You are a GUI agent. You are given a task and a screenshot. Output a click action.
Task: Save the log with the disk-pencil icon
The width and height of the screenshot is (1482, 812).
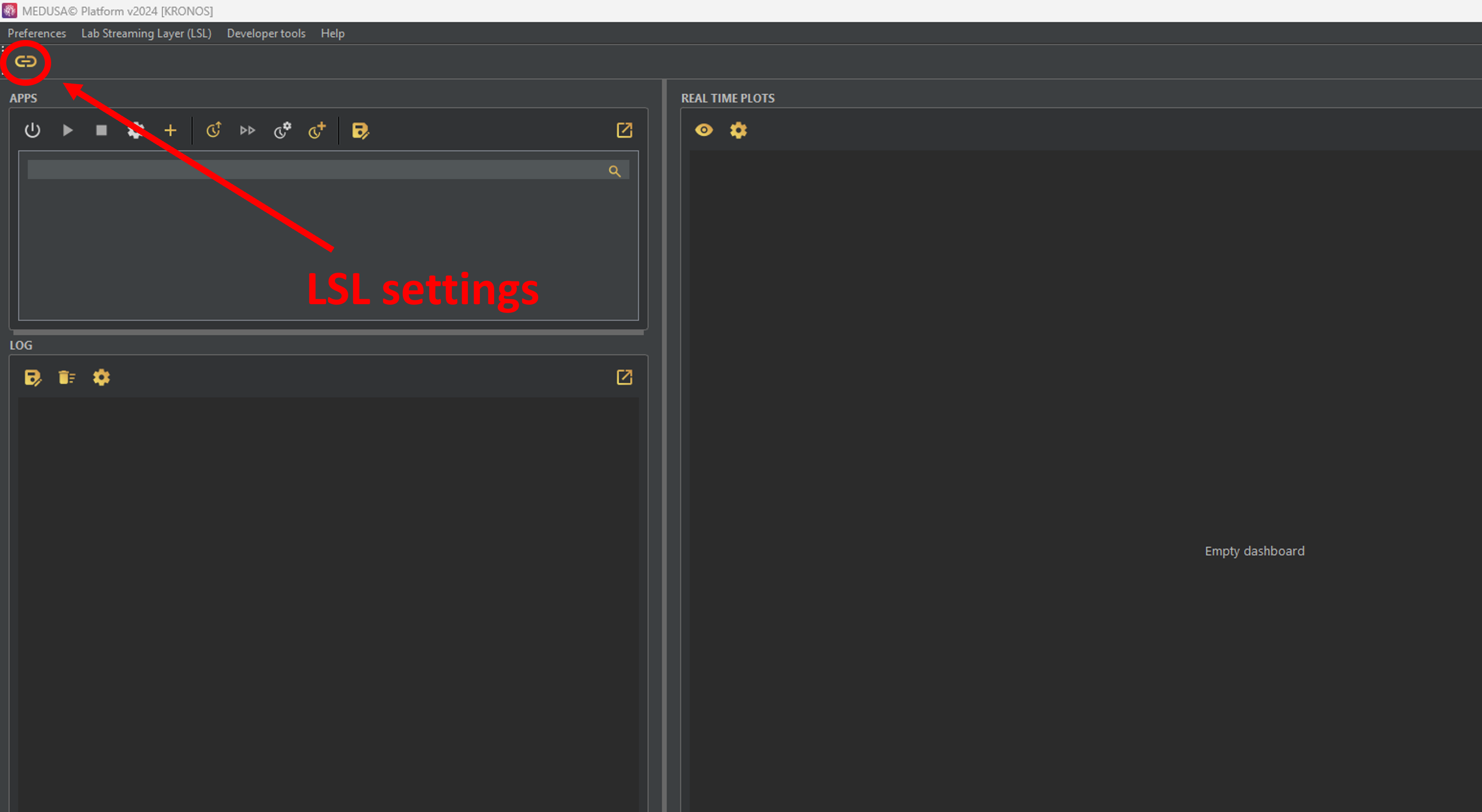[33, 378]
